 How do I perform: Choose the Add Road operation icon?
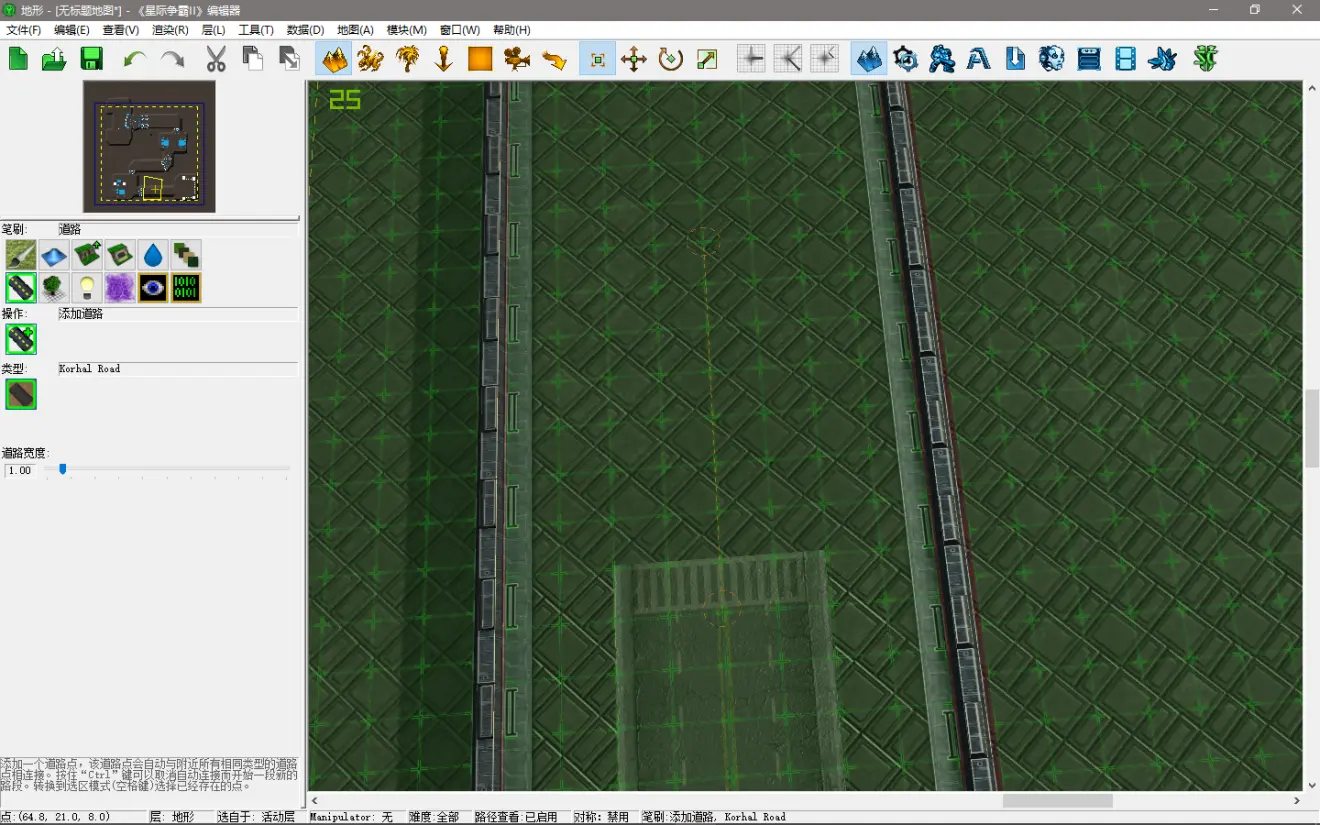(x=21, y=339)
